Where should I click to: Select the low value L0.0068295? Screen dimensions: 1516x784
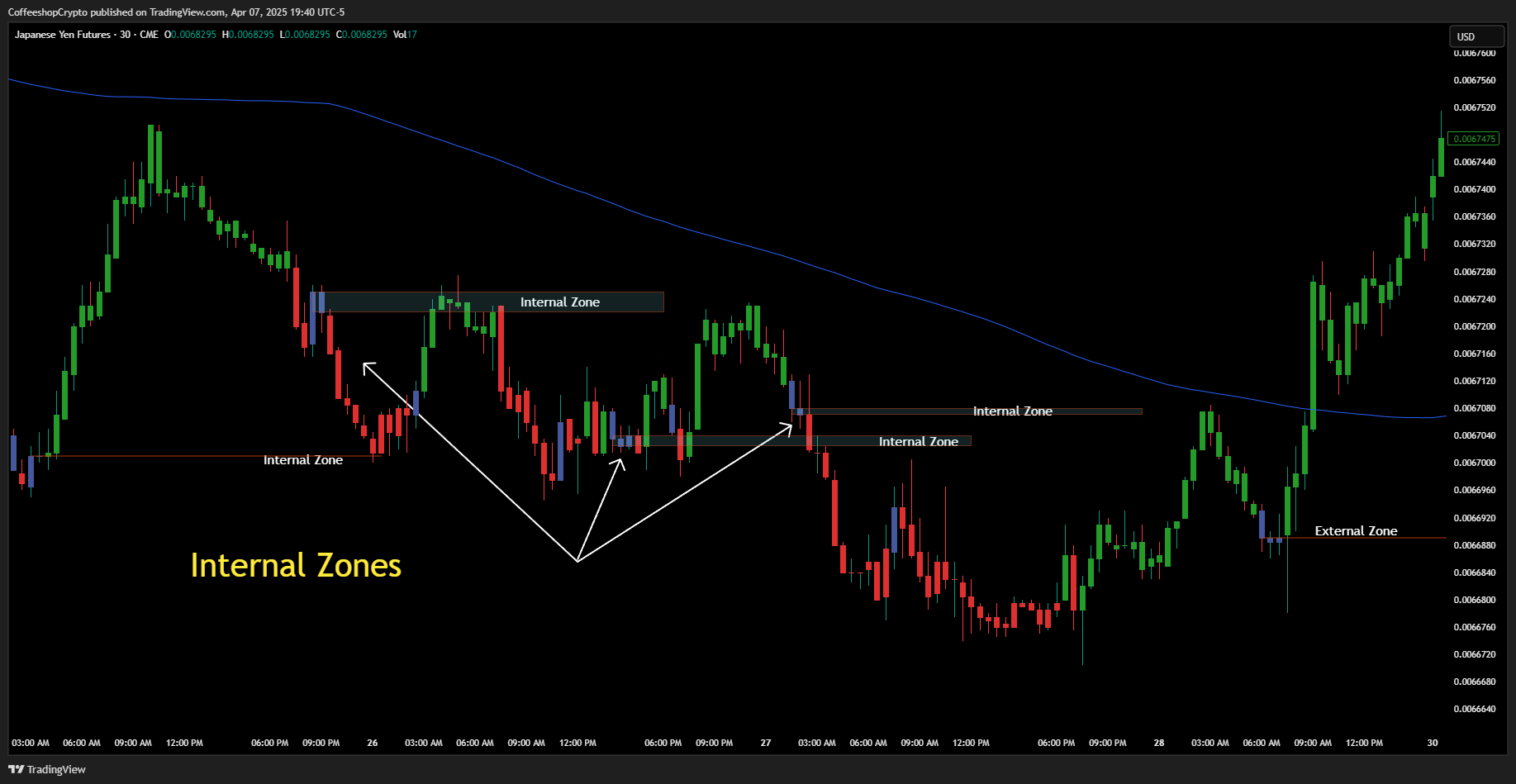click(x=305, y=35)
